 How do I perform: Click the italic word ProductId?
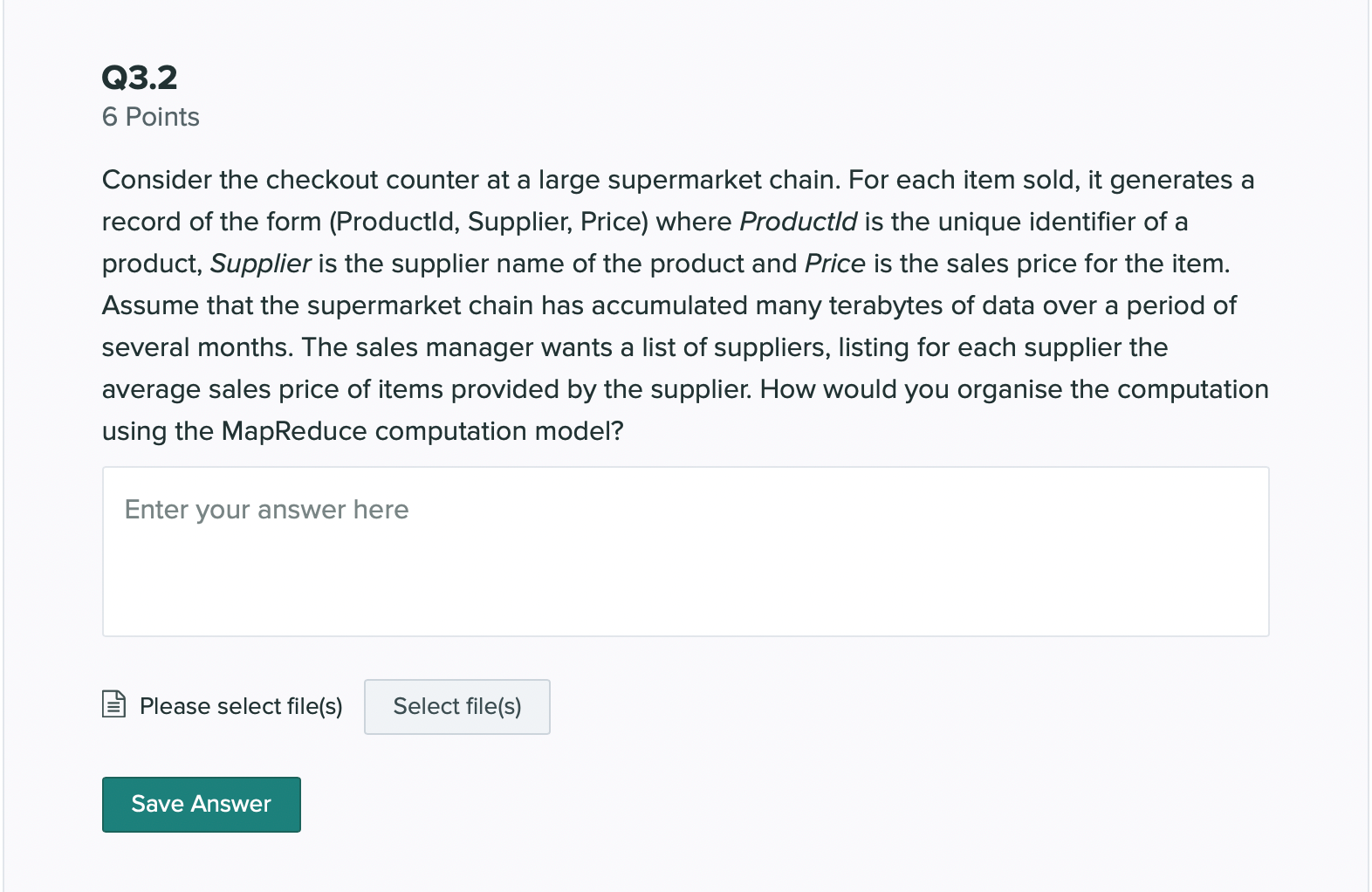pos(798,222)
